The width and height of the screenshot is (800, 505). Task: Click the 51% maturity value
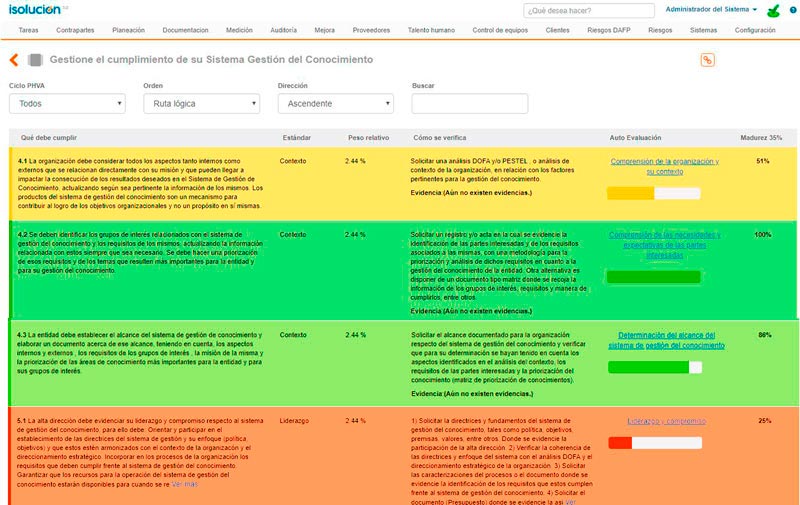763,161
